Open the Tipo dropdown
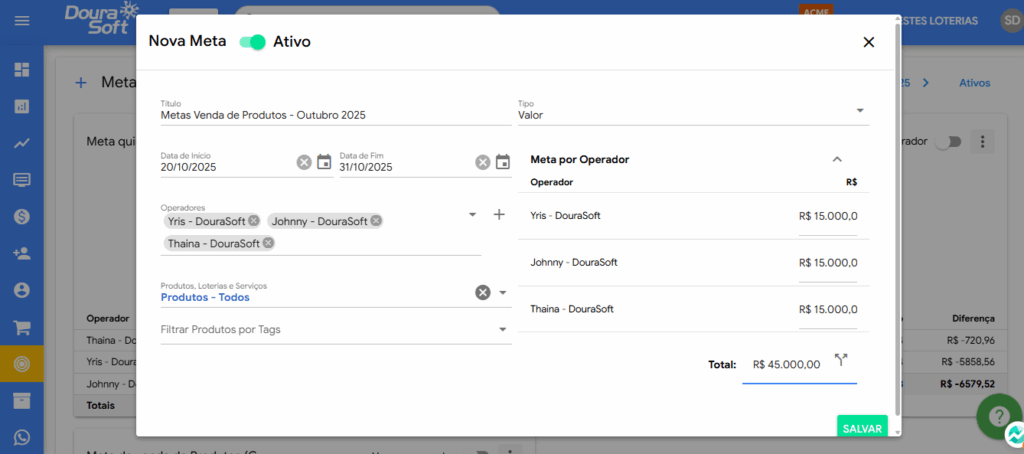The width and height of the screenshot is (1024, 454). 860,111
